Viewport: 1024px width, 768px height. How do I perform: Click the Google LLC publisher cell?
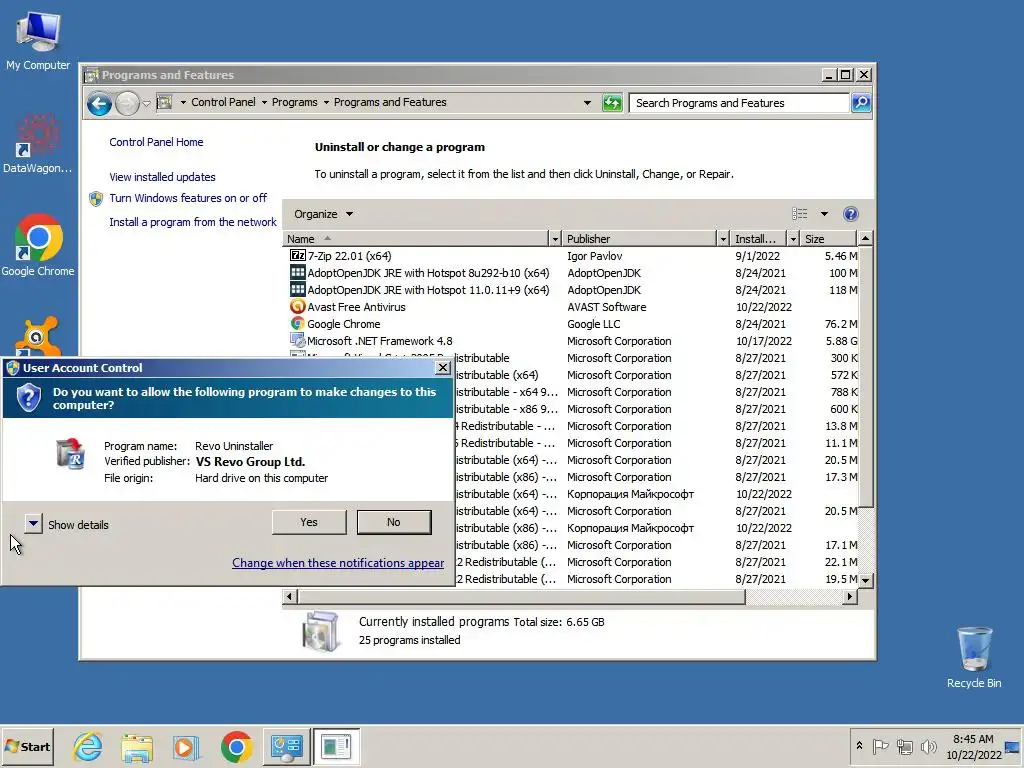(x=594, y=324)
